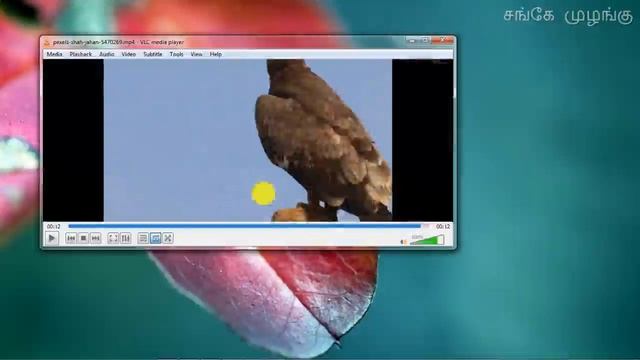Click the eagle video display area
Screen dimensions: 640x360
tap(248, 140)
